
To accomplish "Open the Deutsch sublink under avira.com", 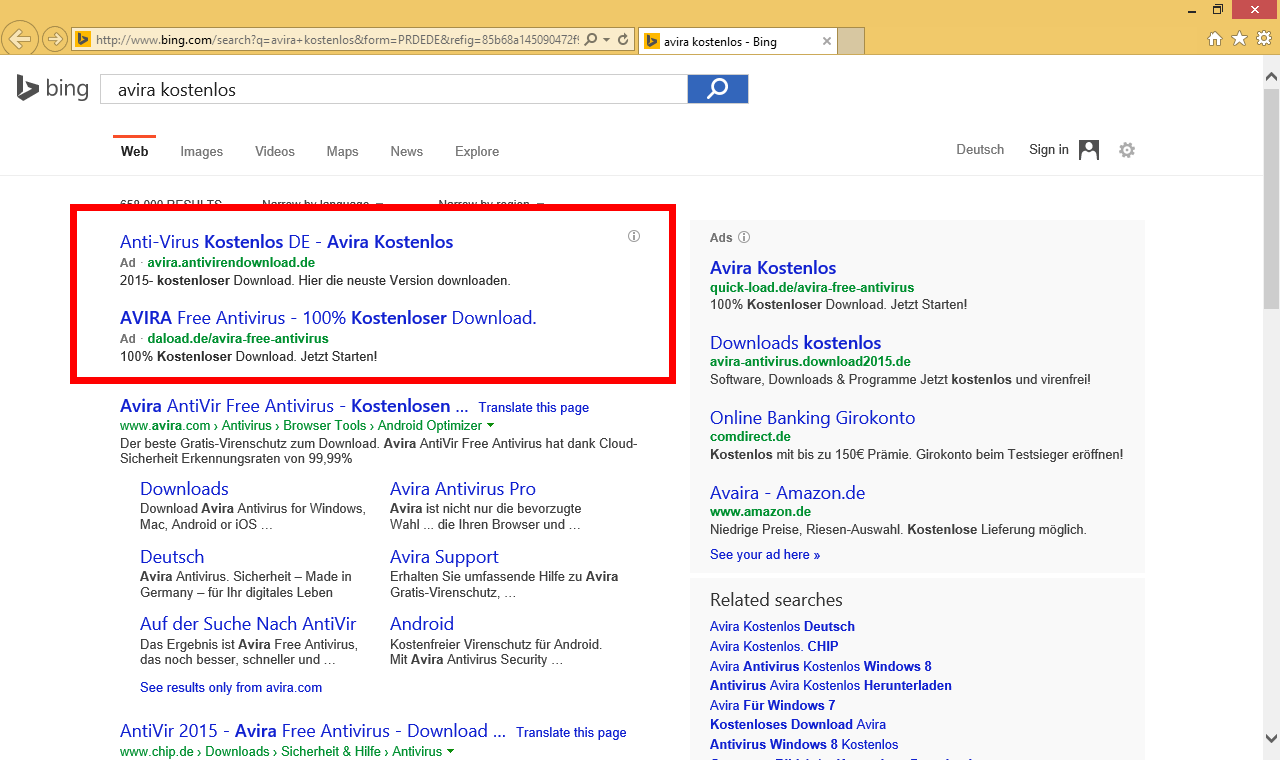I will coord(172,557).
